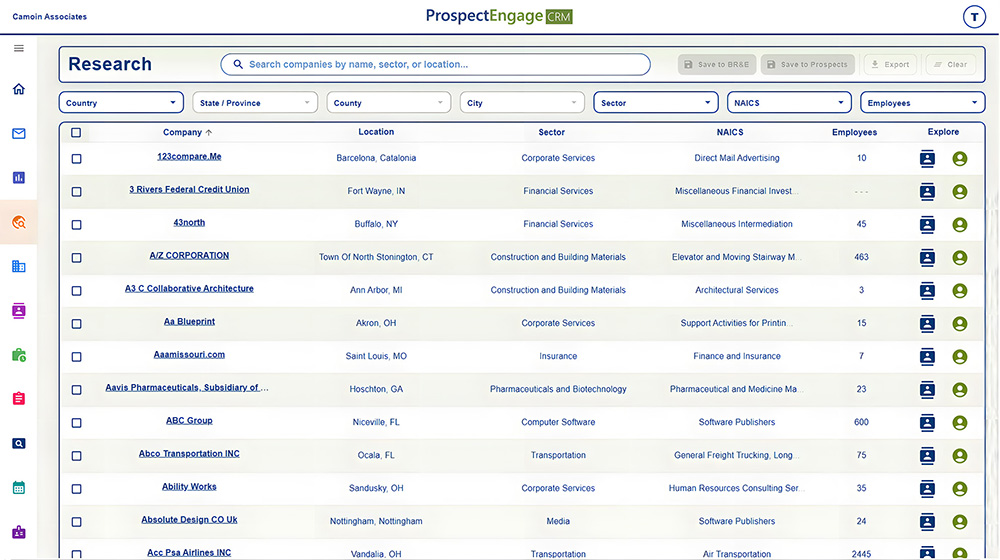Open the green briefcase sidebar icon
1000x560 pixels.
(x=18, y=355)
